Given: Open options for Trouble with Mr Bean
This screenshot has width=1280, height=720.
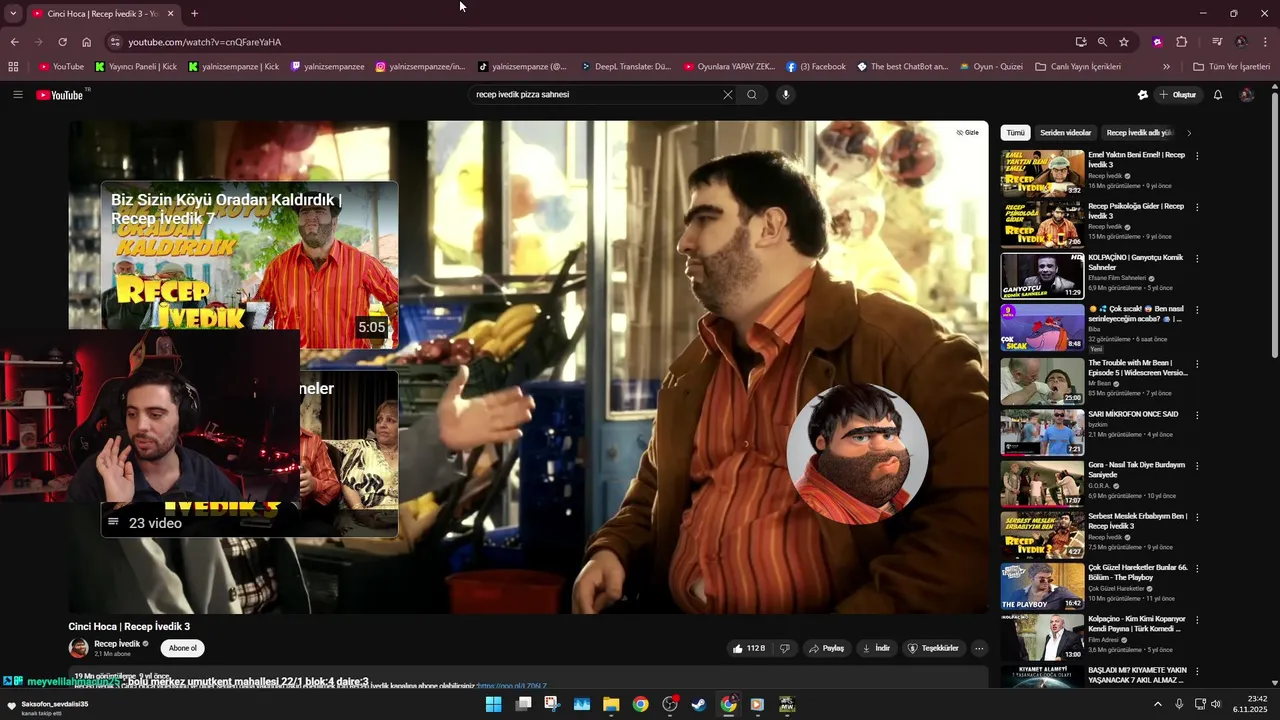Looking at the screenshot, I should tap(1197, 363).
